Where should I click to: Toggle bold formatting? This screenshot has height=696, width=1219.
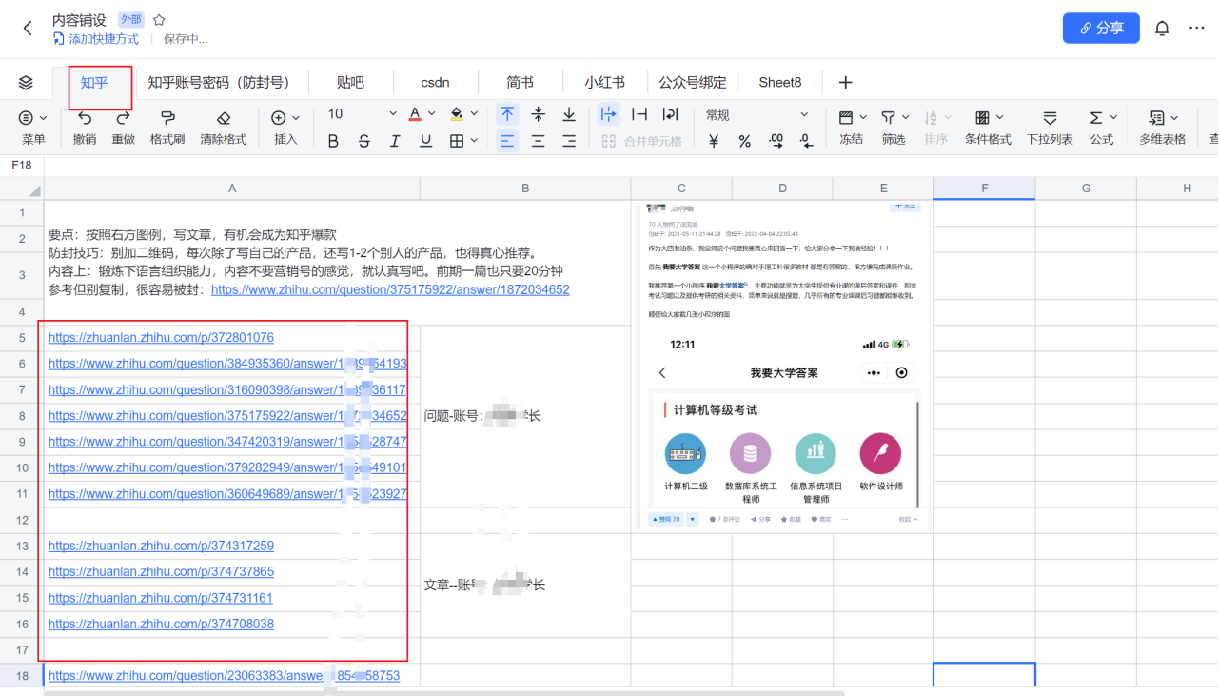point(334,141)
